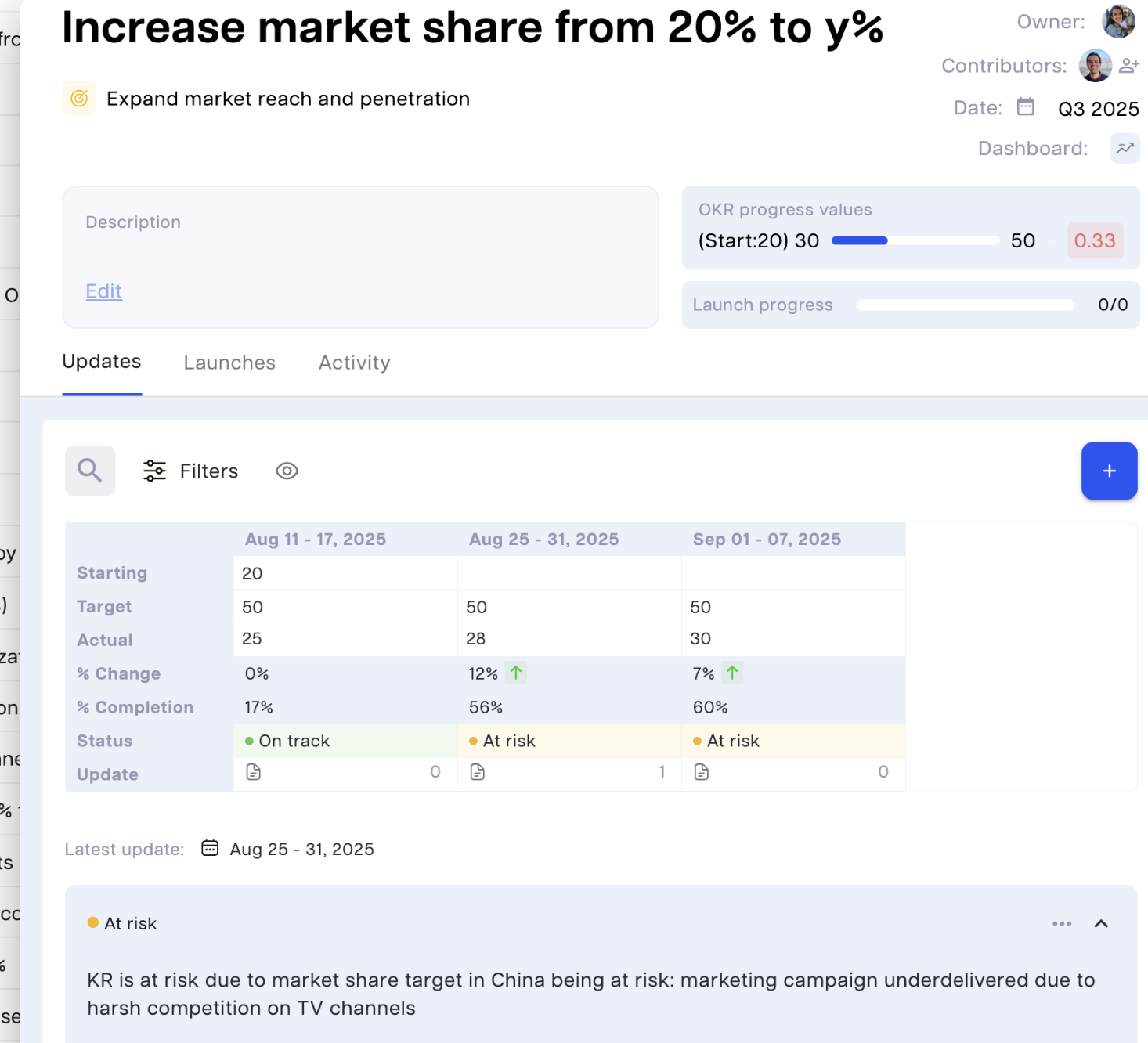
Task: Click the search magnifier icon
Action: [x=90, y=471]
